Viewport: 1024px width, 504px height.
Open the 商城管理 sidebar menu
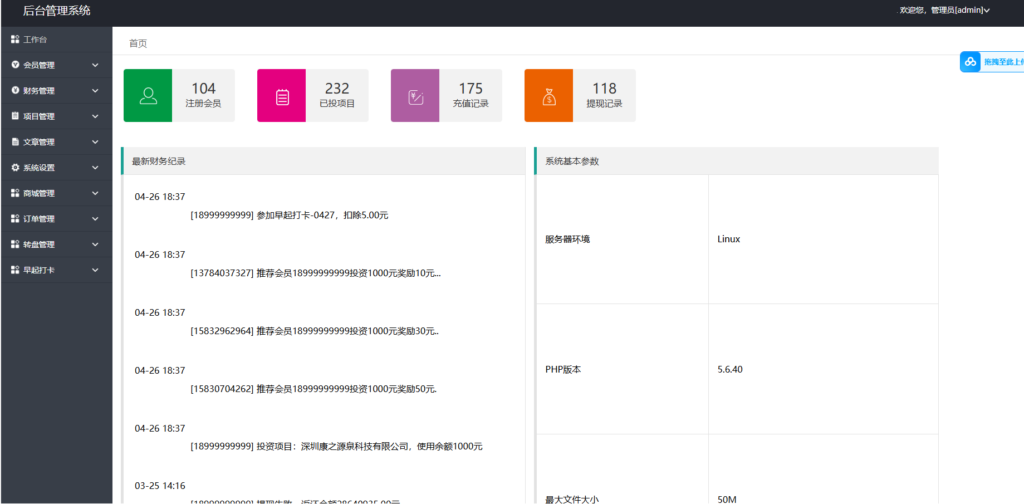(x=40, y=193)
